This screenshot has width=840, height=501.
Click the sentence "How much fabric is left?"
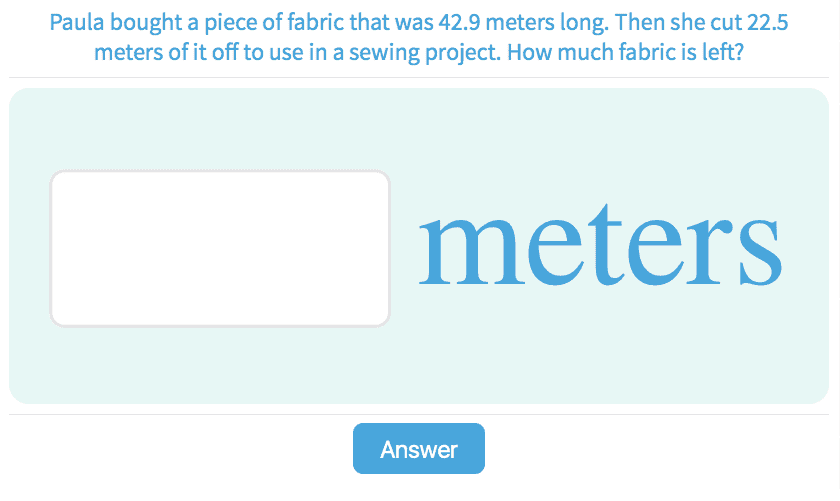(625, 51)
